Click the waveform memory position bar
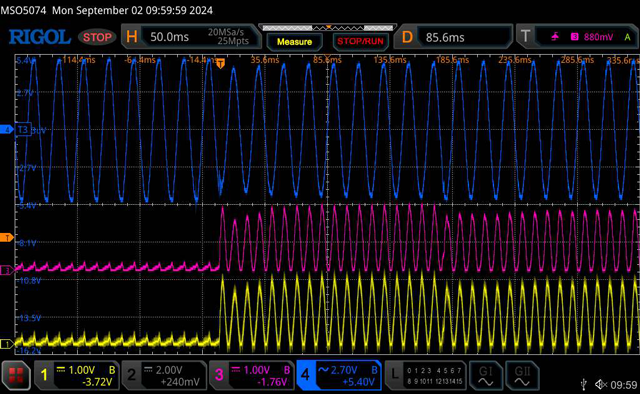Screen dimensions: 640x394 (328, 28)
